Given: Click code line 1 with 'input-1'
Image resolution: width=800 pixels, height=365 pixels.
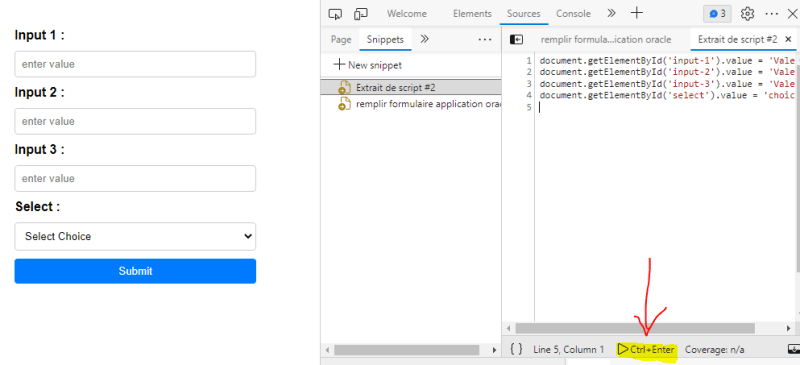Looking at the screenshot, I should (667, 60).
